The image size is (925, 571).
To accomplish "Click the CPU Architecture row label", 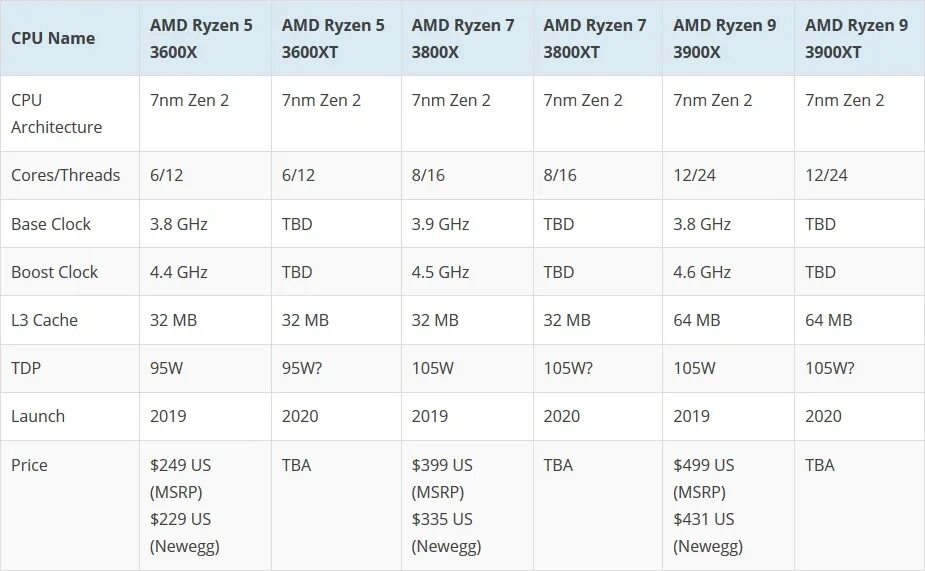I will [x=57, y=113].
